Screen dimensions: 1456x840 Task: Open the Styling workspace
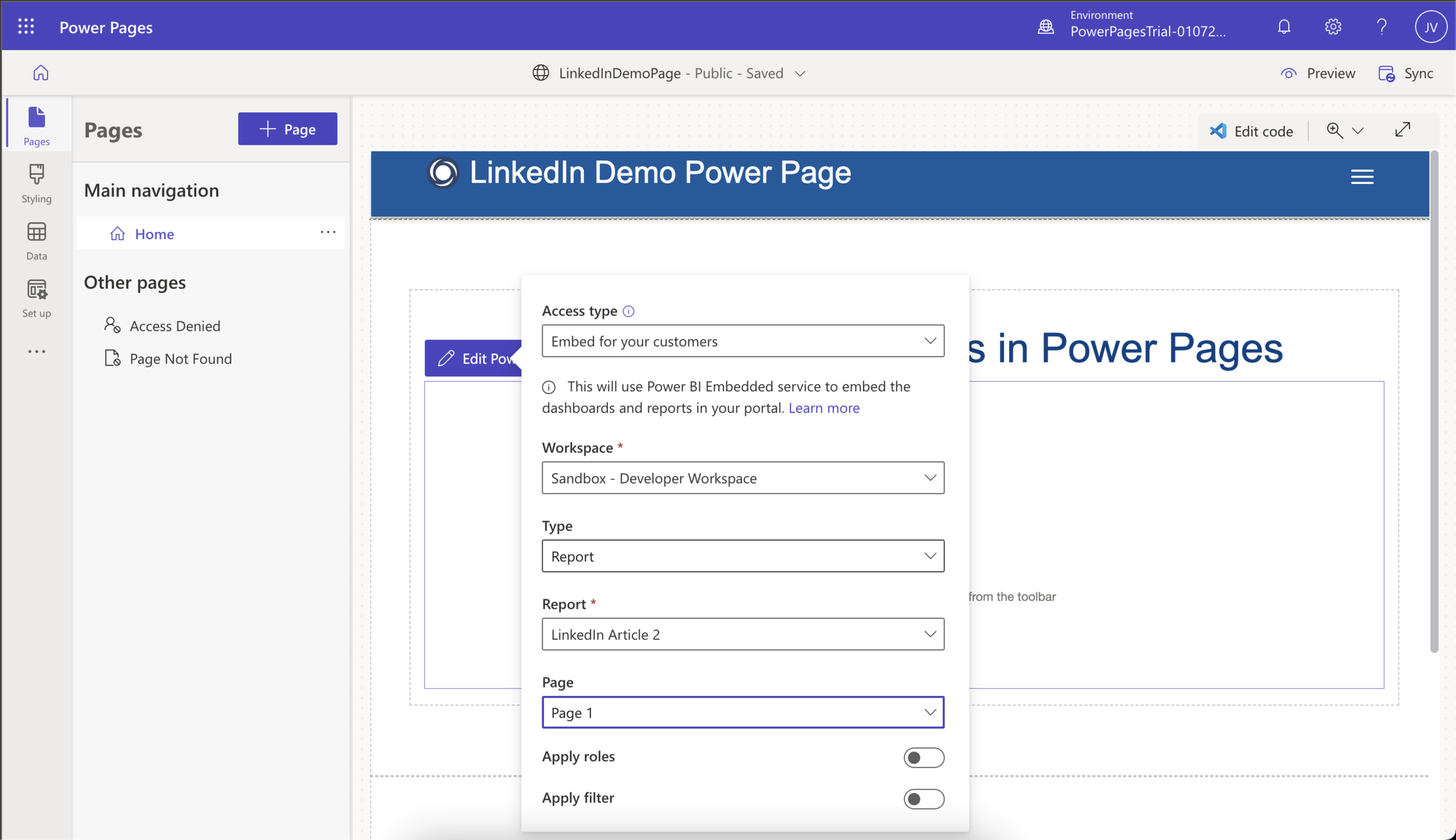point(37,184)
